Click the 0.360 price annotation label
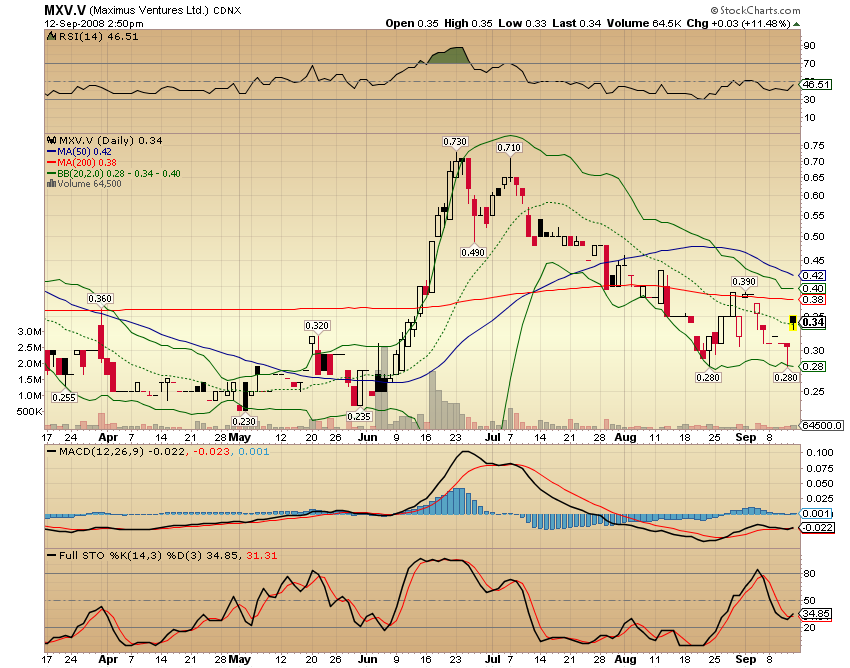This screenshot has height=668, width=850. click(100, 298)
